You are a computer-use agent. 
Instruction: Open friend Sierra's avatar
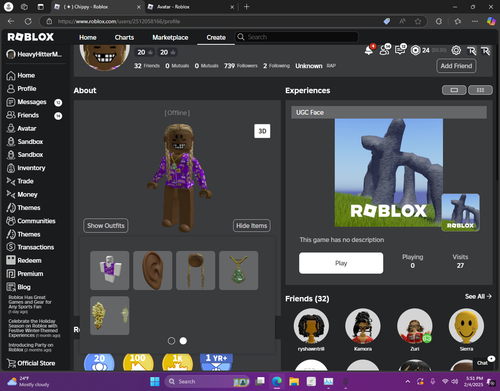click(x=466, y=326)
